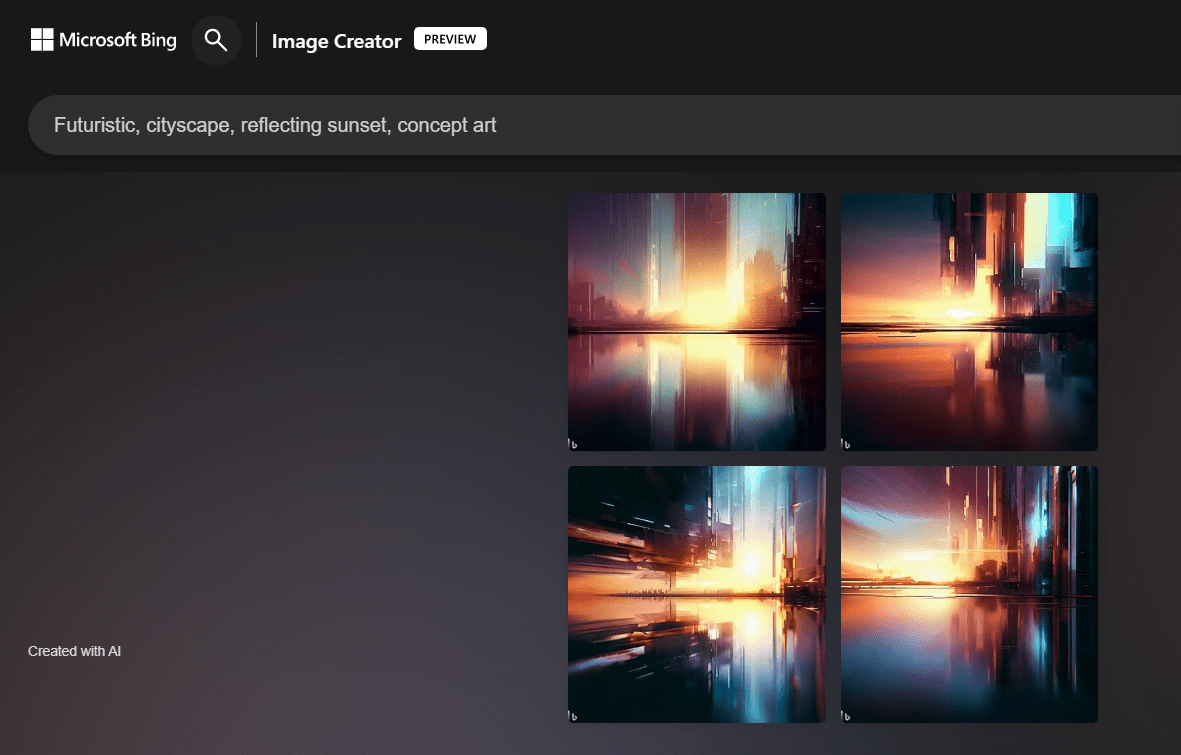Open the bottom-right reflective-street cityscape image
This screenshot has width=1181, height=755.
969,594
